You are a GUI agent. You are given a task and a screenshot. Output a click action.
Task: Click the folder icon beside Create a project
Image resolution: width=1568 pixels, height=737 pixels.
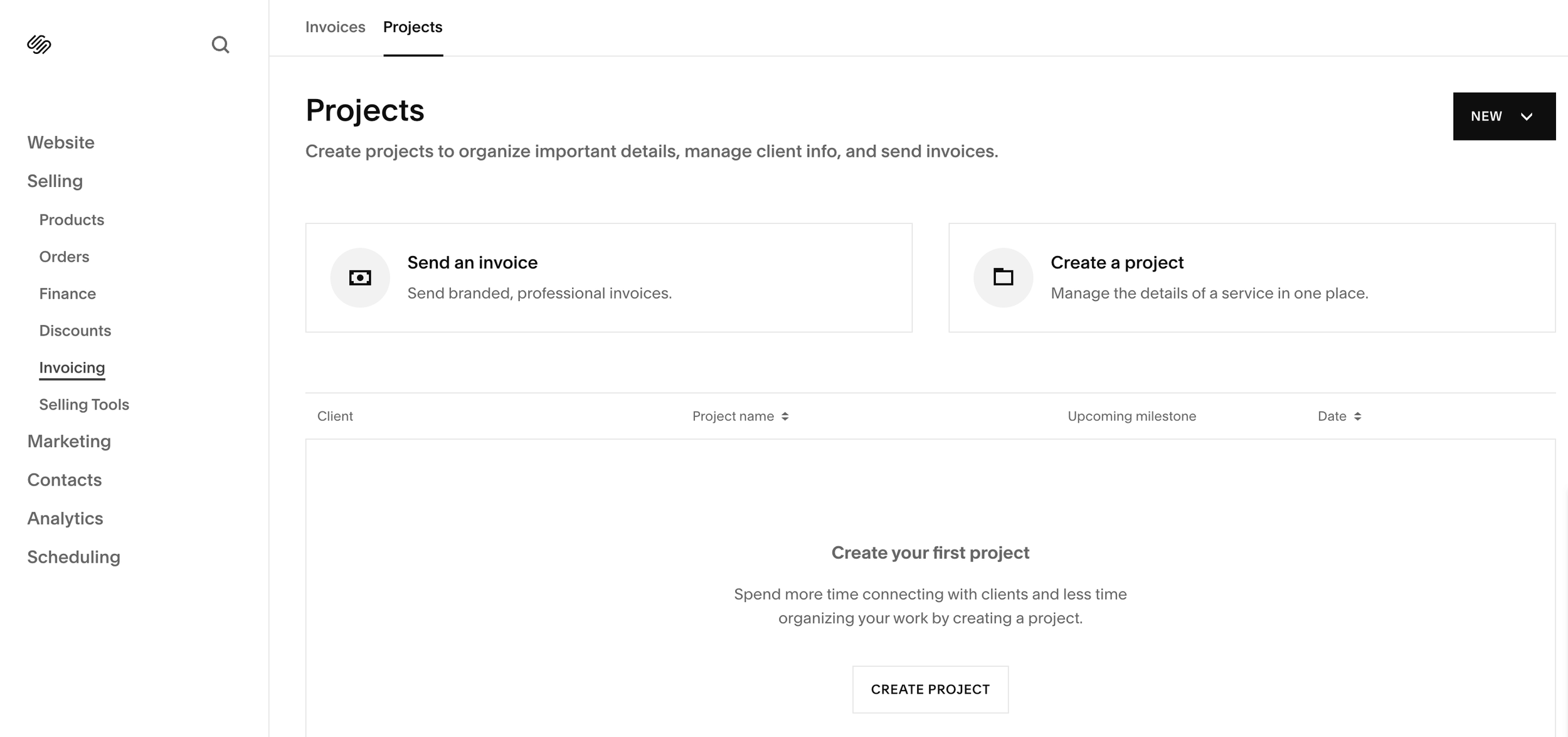coord(1004,277)
